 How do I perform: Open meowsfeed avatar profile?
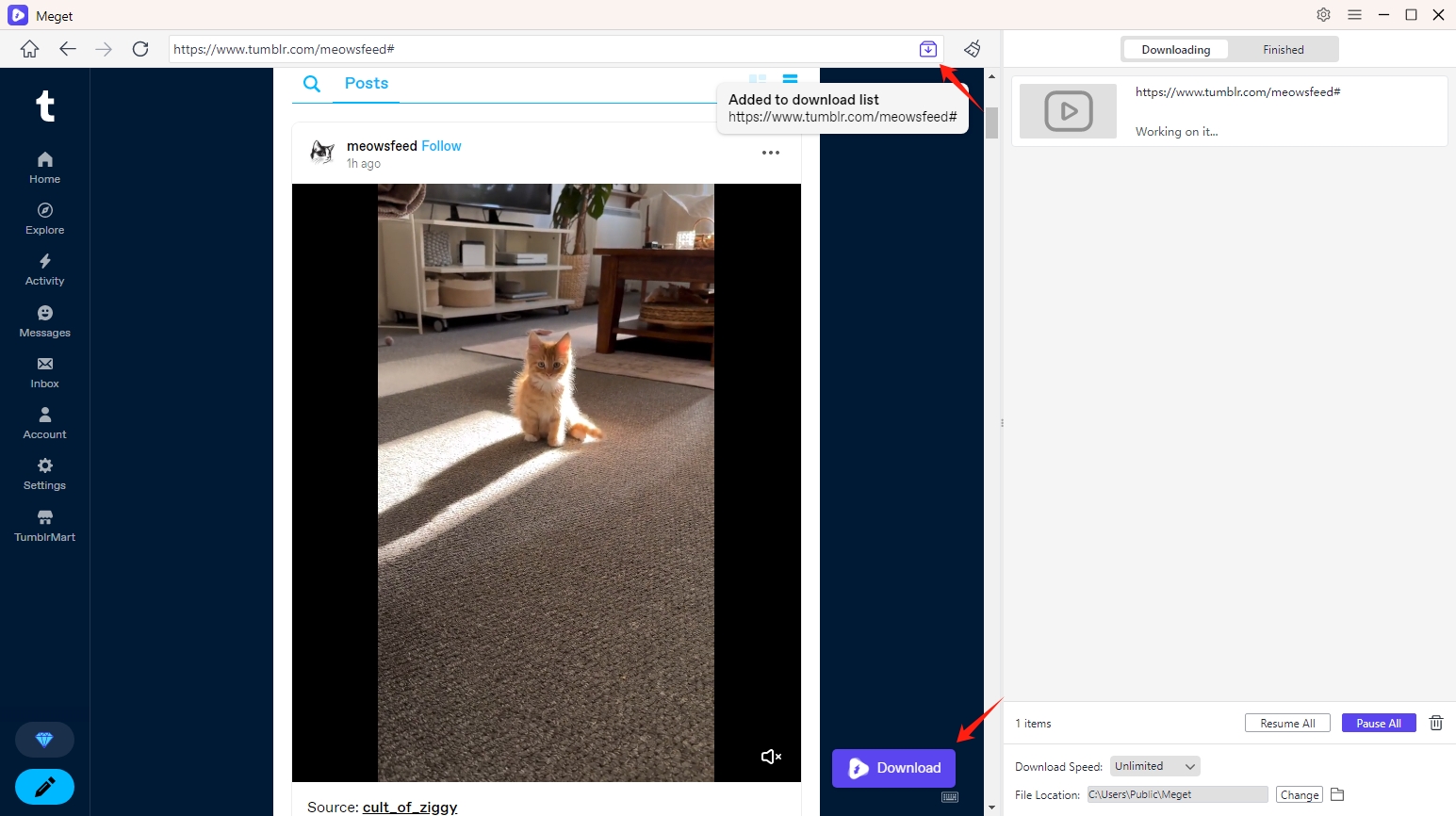[322, 152]
